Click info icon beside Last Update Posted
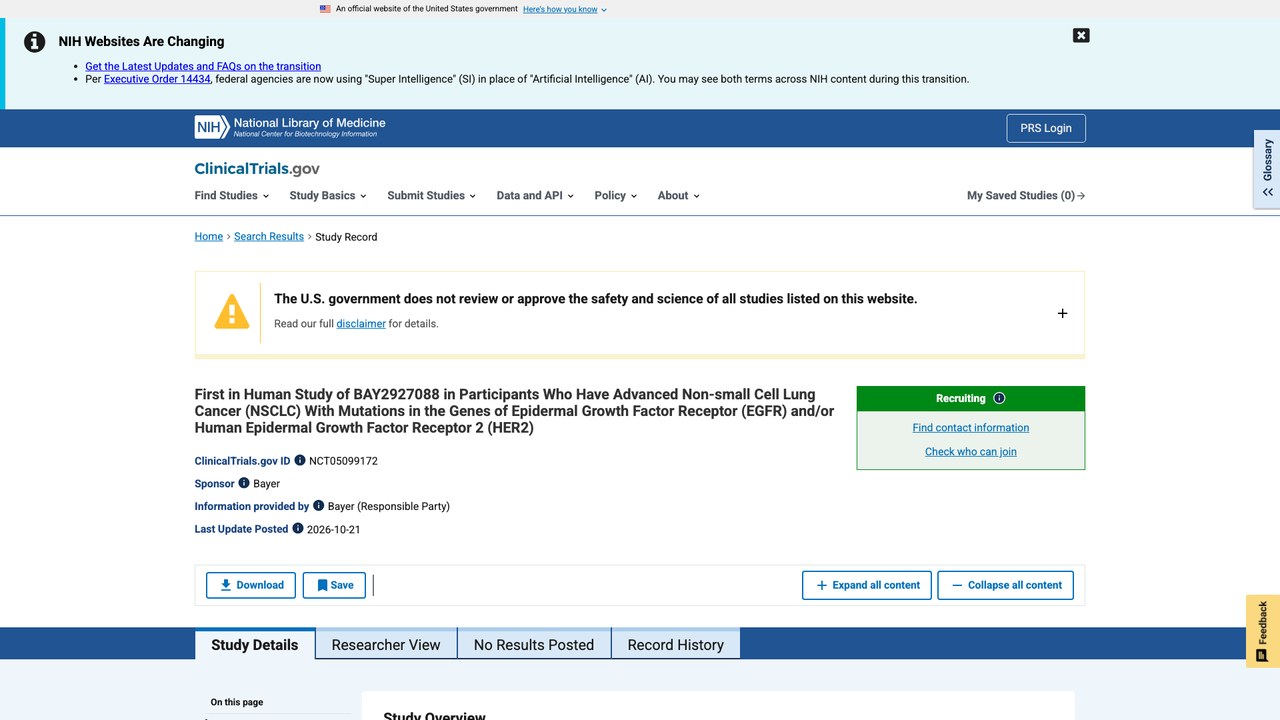Image resolution: width=1280 pixels, height=720 pixels. click(298, 529)
